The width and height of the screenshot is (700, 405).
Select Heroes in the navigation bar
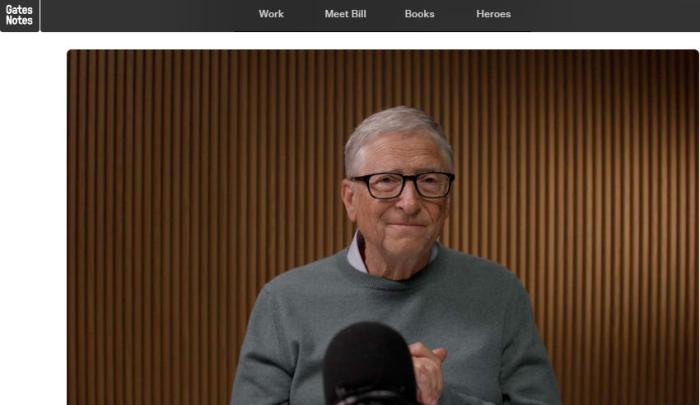[x=493, y=14]
